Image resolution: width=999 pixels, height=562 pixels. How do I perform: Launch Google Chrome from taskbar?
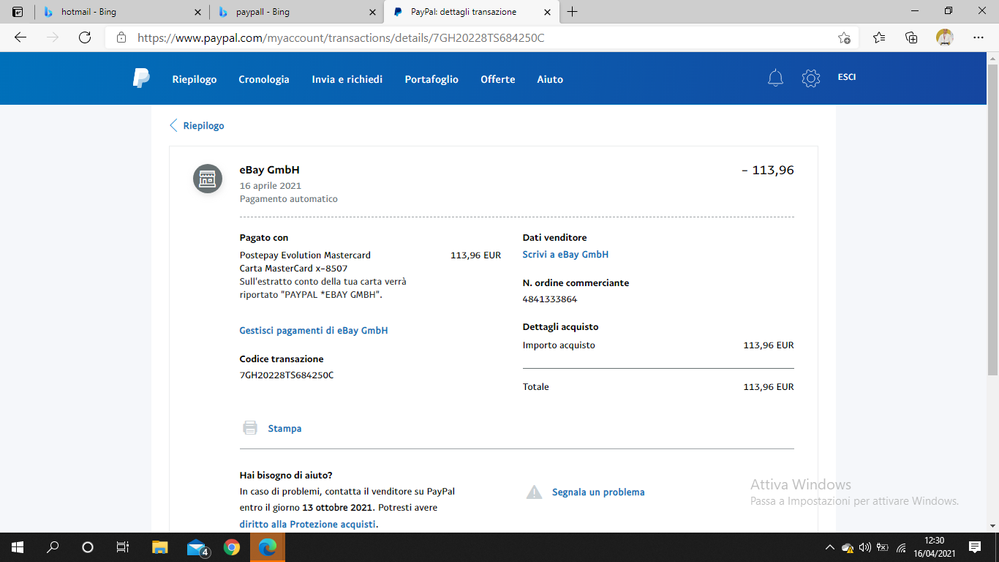tap(232, 547)
